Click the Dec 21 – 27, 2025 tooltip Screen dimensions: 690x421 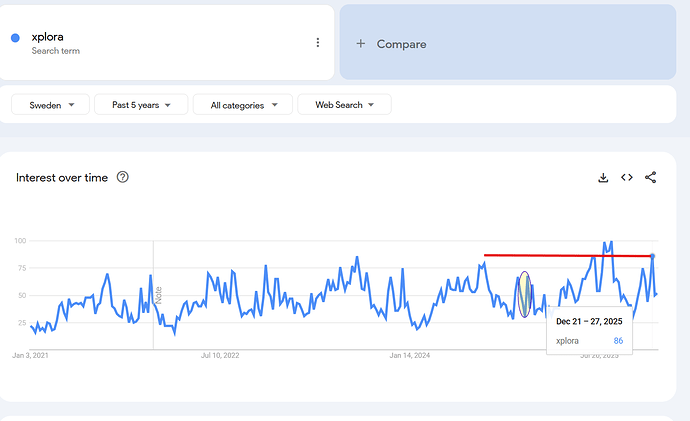590,330
